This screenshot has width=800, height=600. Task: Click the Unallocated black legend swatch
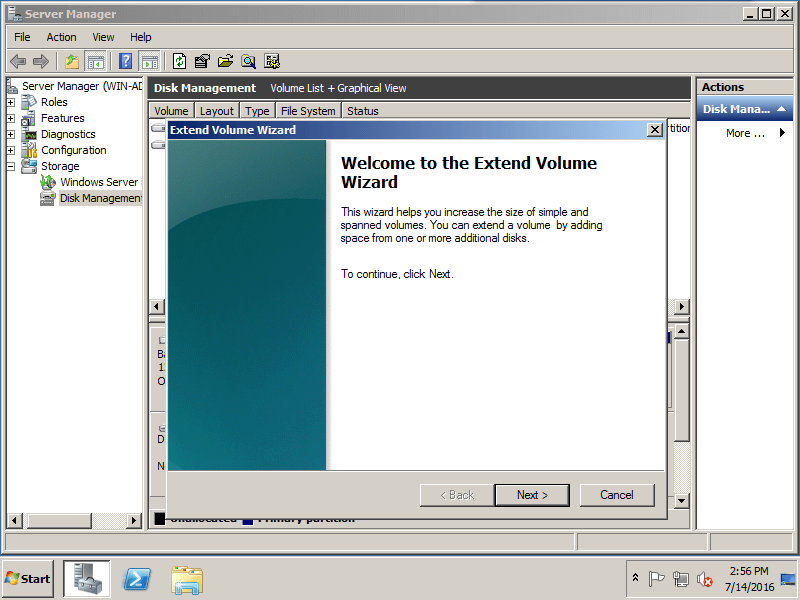pyautogui.click(x=160, y=519)
